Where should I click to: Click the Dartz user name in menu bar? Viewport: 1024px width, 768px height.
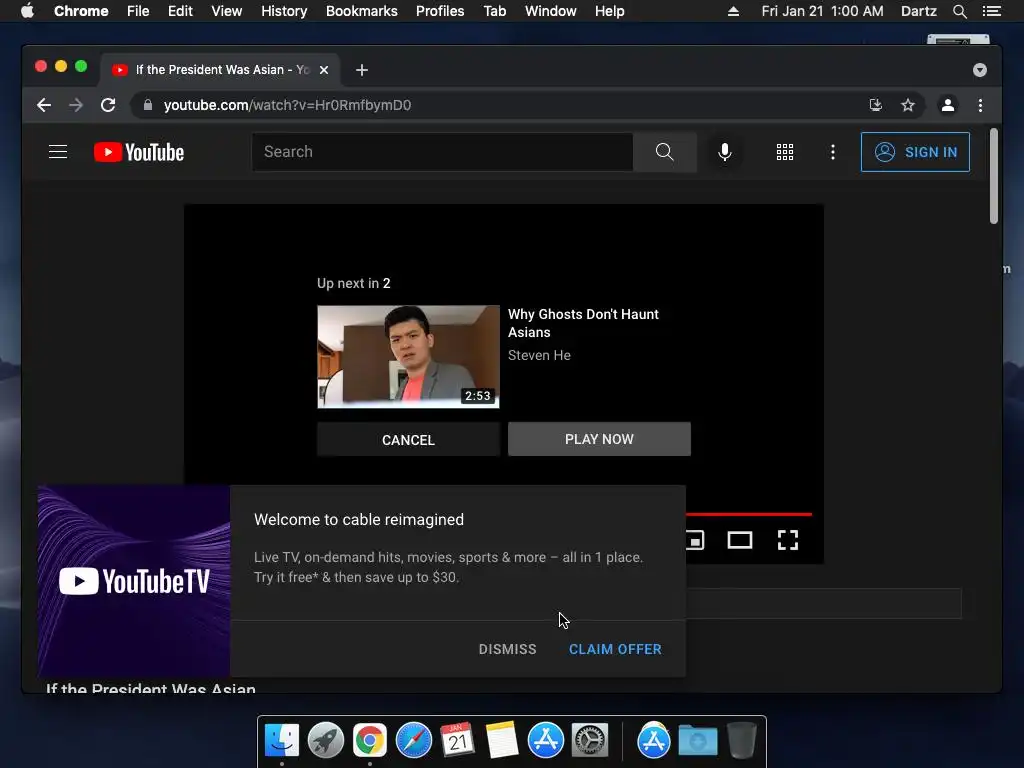[918, 11]
